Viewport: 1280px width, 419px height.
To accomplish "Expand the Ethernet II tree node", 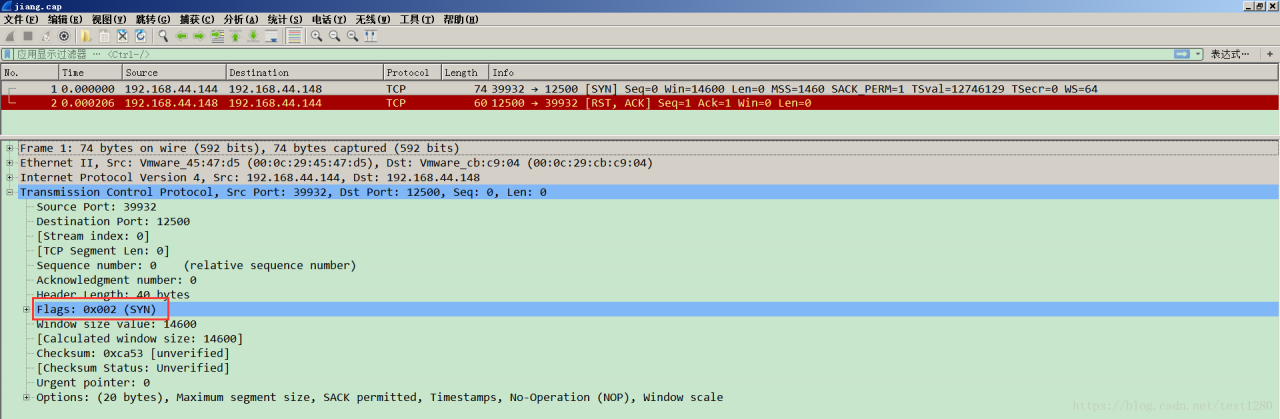I will coord(9,163).
